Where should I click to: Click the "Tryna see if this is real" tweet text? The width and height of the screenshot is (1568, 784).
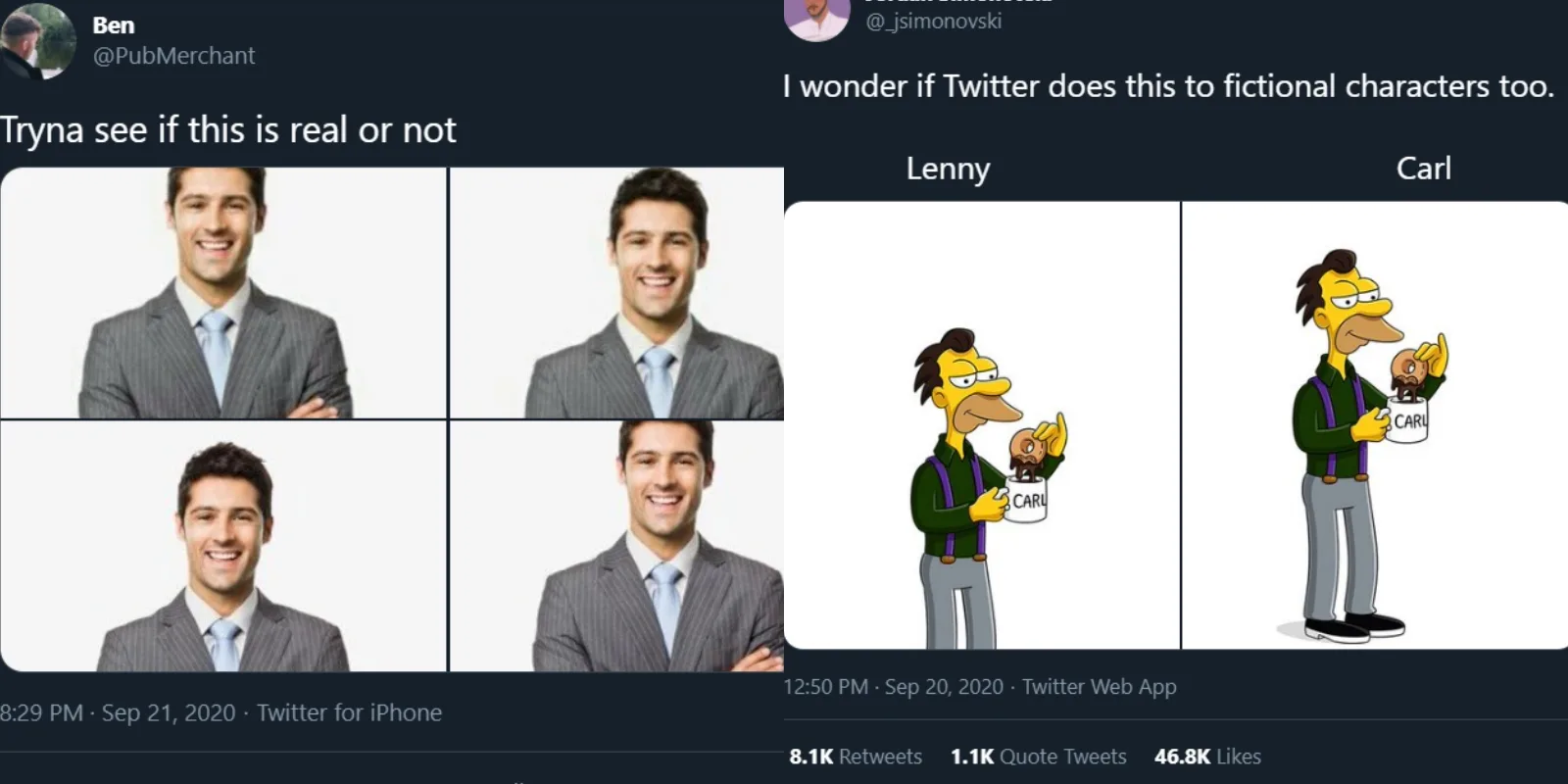(228, 130)
